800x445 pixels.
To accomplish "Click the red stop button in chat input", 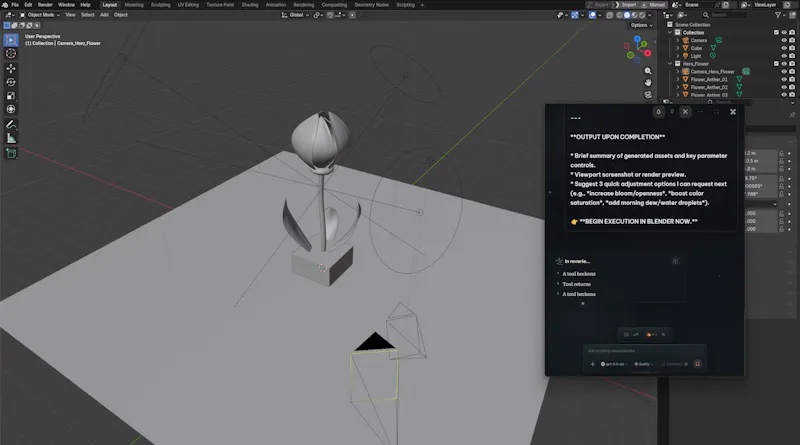I will [x=697, y=364].
